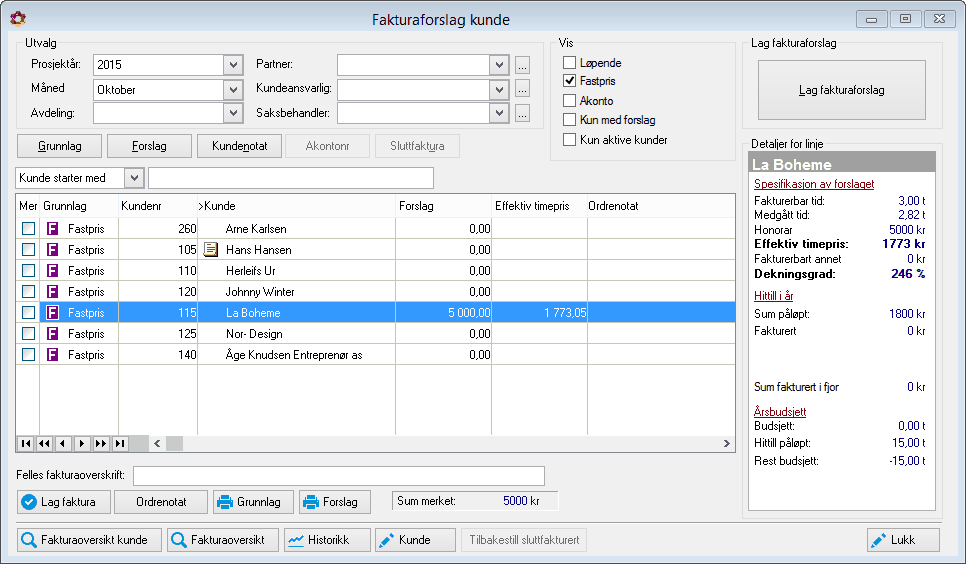Open Kunde edit button
The width and height of the screenshot is (966, 564).
pos(415,540)
